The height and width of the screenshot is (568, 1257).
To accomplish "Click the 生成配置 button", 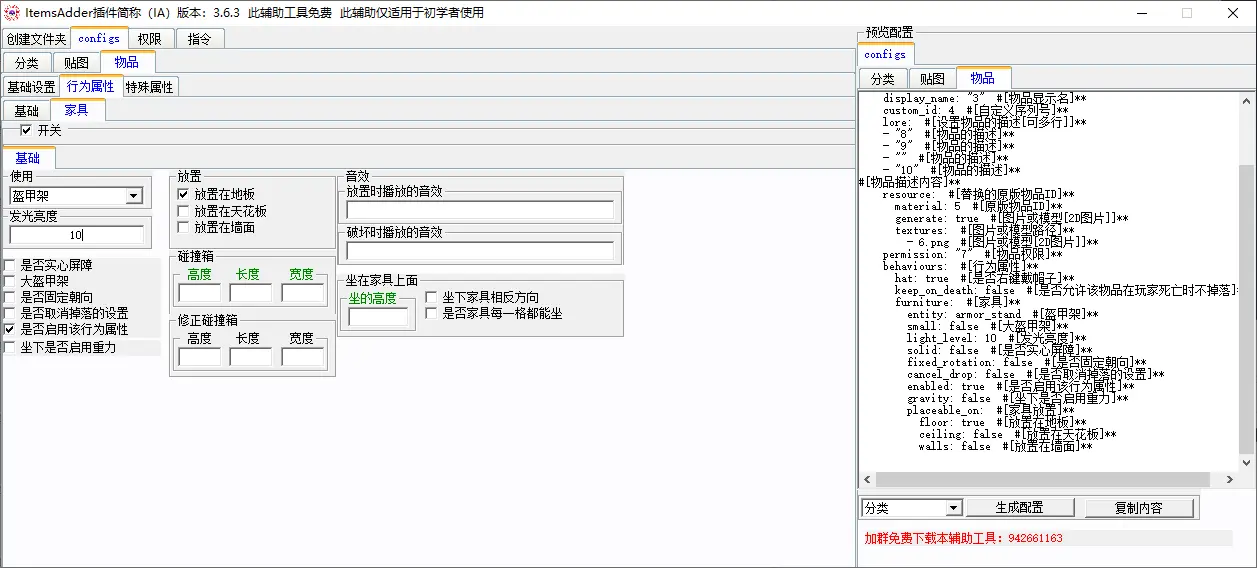I will click(x=1020, y=508).
